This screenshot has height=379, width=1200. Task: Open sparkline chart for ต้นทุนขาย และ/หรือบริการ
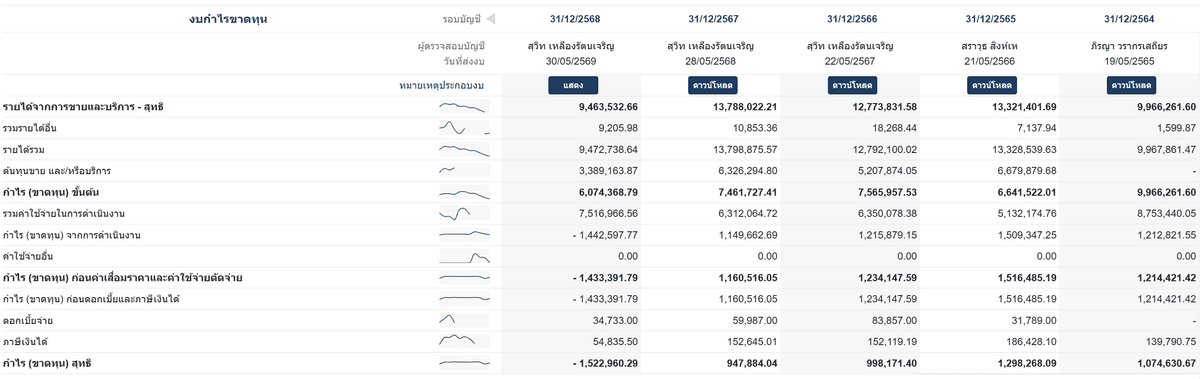[465, 171]
